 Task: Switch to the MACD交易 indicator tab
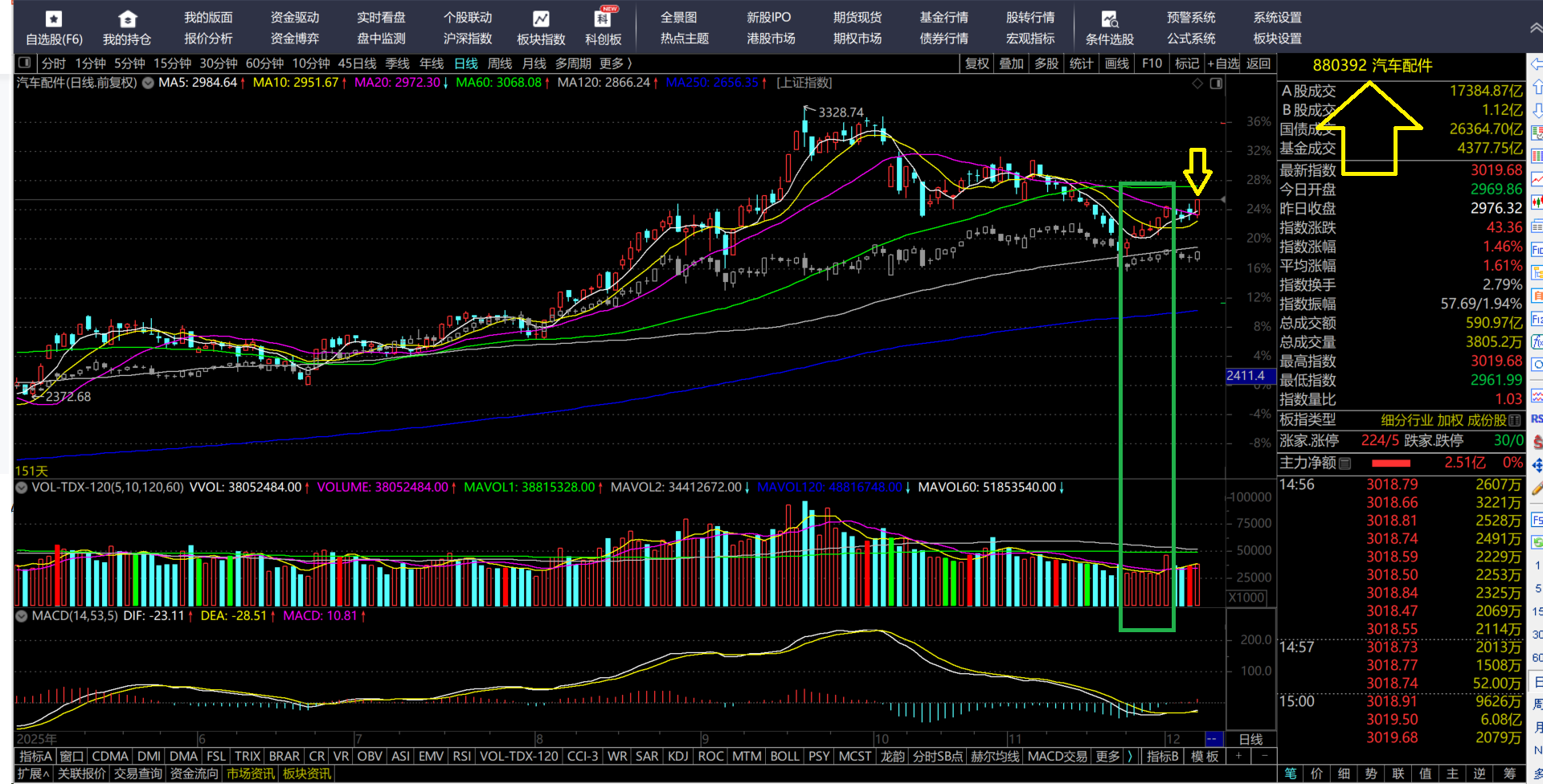[x=1058, y=756]
